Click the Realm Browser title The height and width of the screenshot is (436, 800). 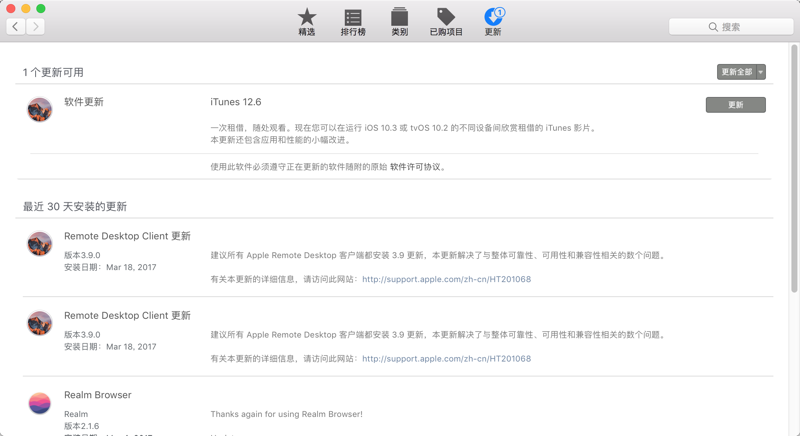[x=97, y=395]
